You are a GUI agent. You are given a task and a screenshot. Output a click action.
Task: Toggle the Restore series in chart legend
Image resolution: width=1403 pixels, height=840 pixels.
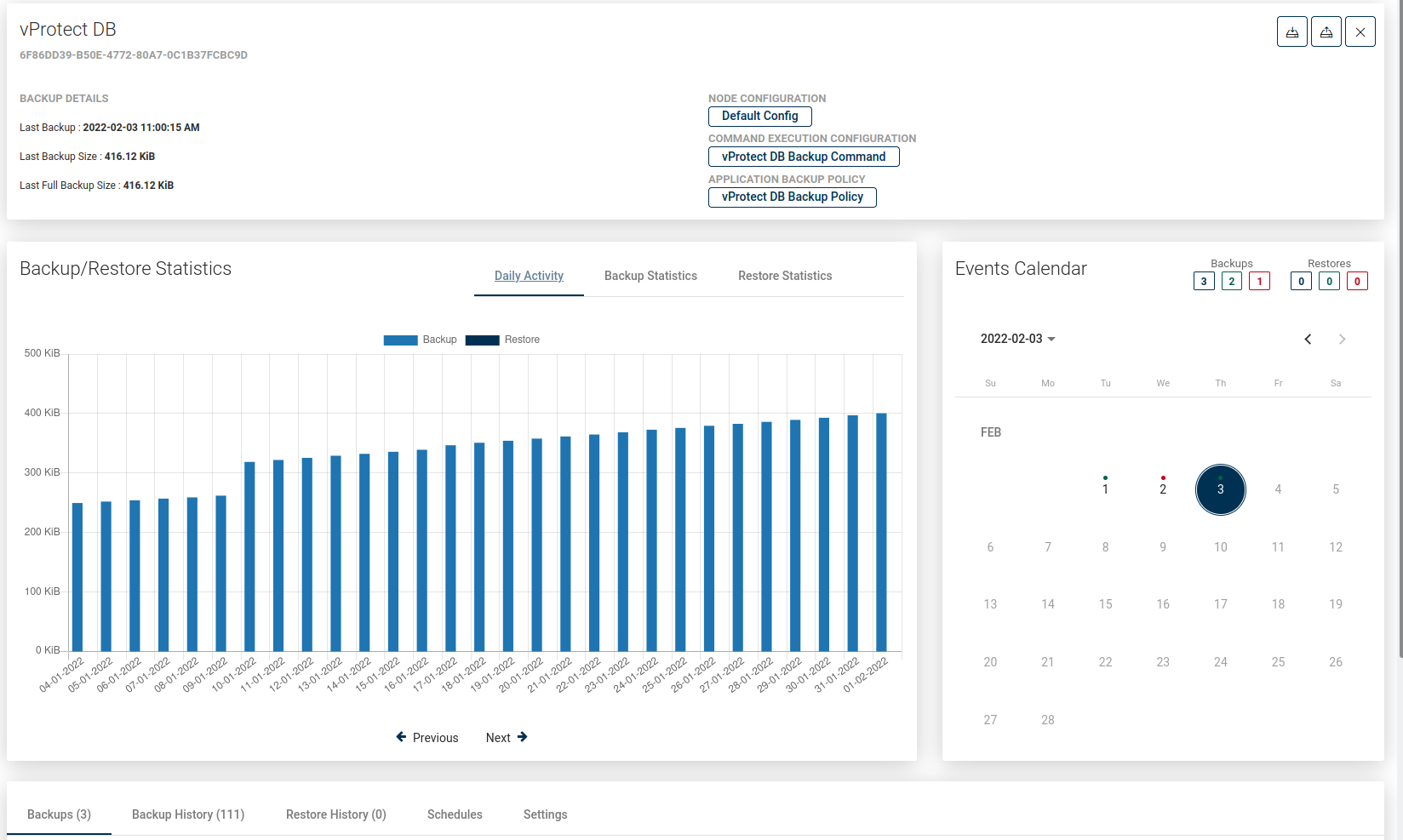tap(502, 340)
